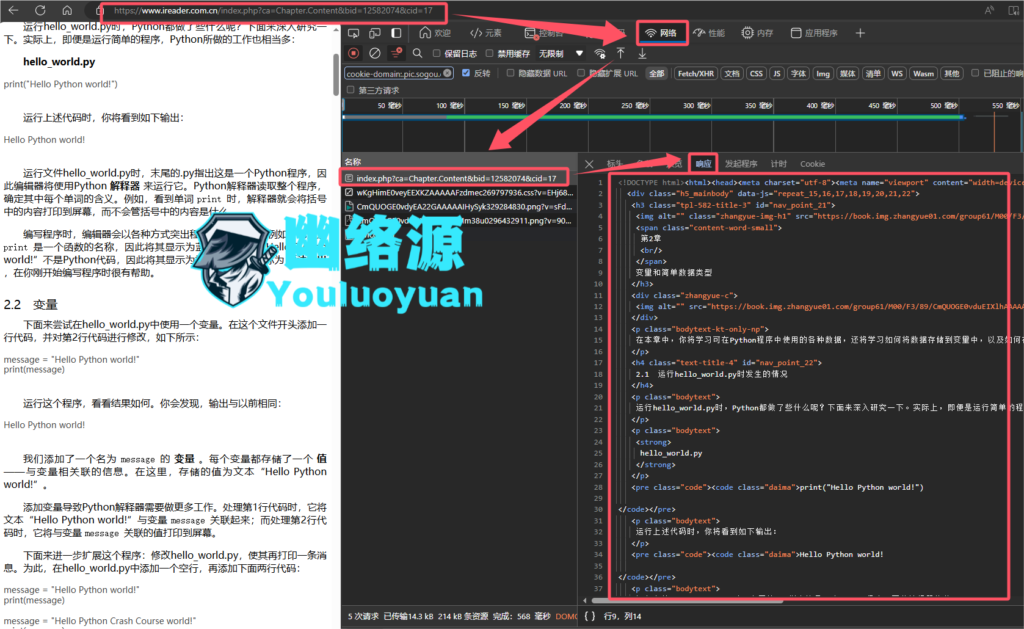Filter requests by 媒体 media type
Screen dimensions: 1024x629
click(848, 74)
